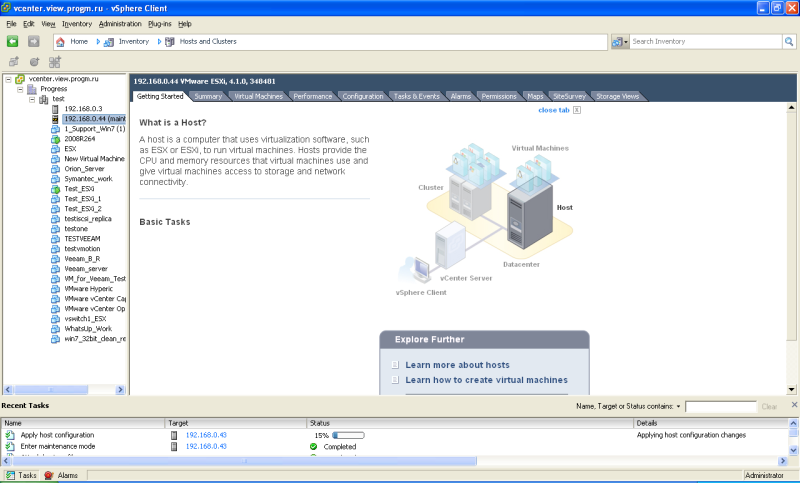
Task: Click the host icon for 192.168.0.3
Action: 55,109
